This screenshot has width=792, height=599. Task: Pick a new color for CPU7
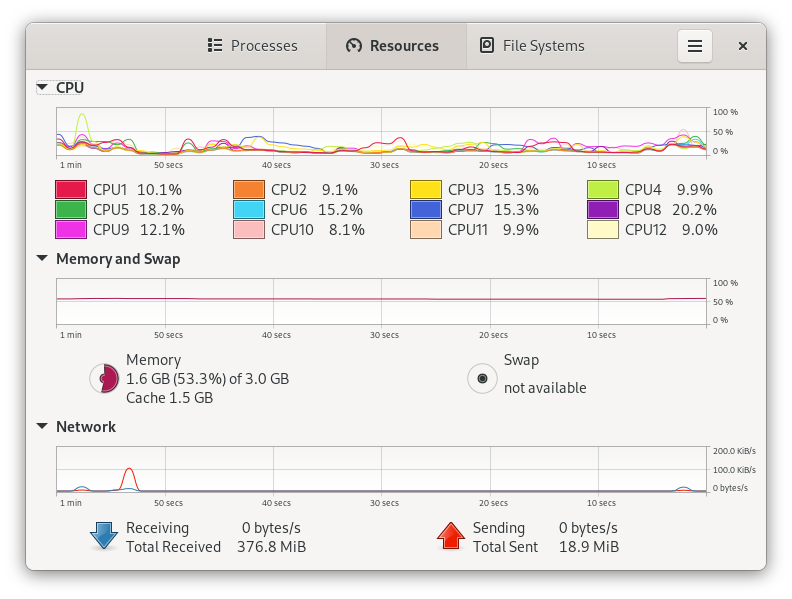pos(425,210)
